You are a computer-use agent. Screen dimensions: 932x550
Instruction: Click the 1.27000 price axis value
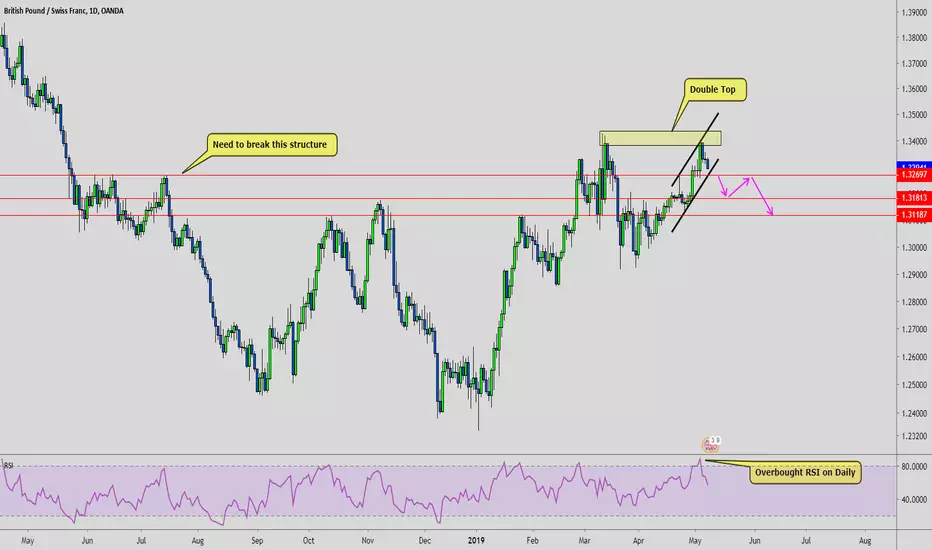pos(914,329)
